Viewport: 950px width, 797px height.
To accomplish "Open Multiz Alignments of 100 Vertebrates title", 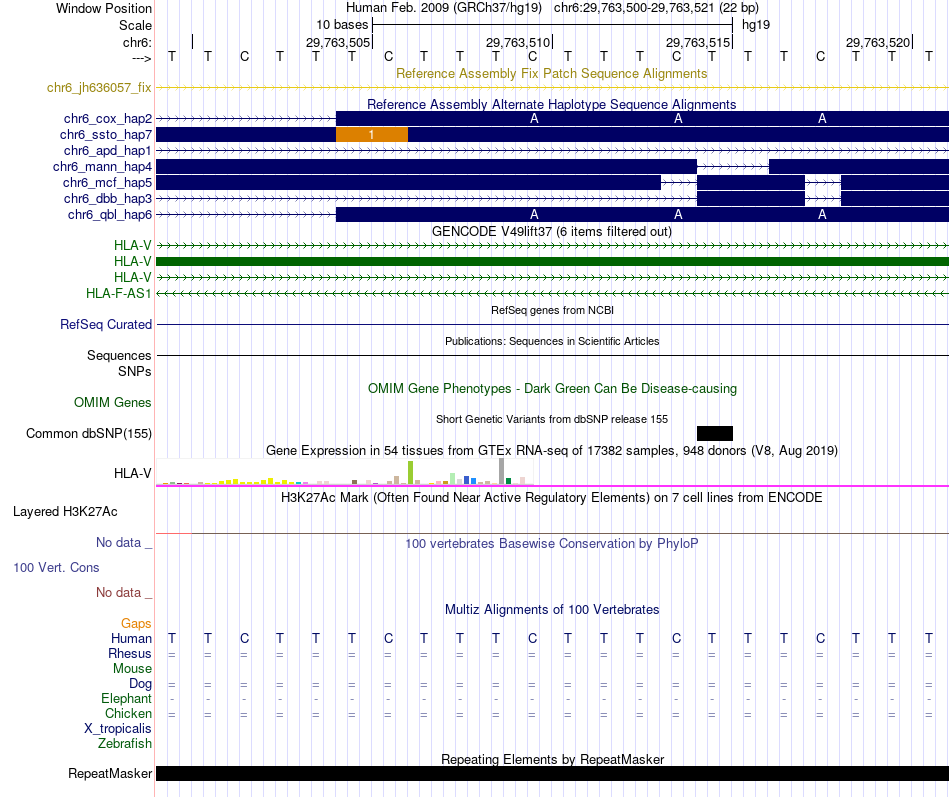I will [x=552, y=610].
